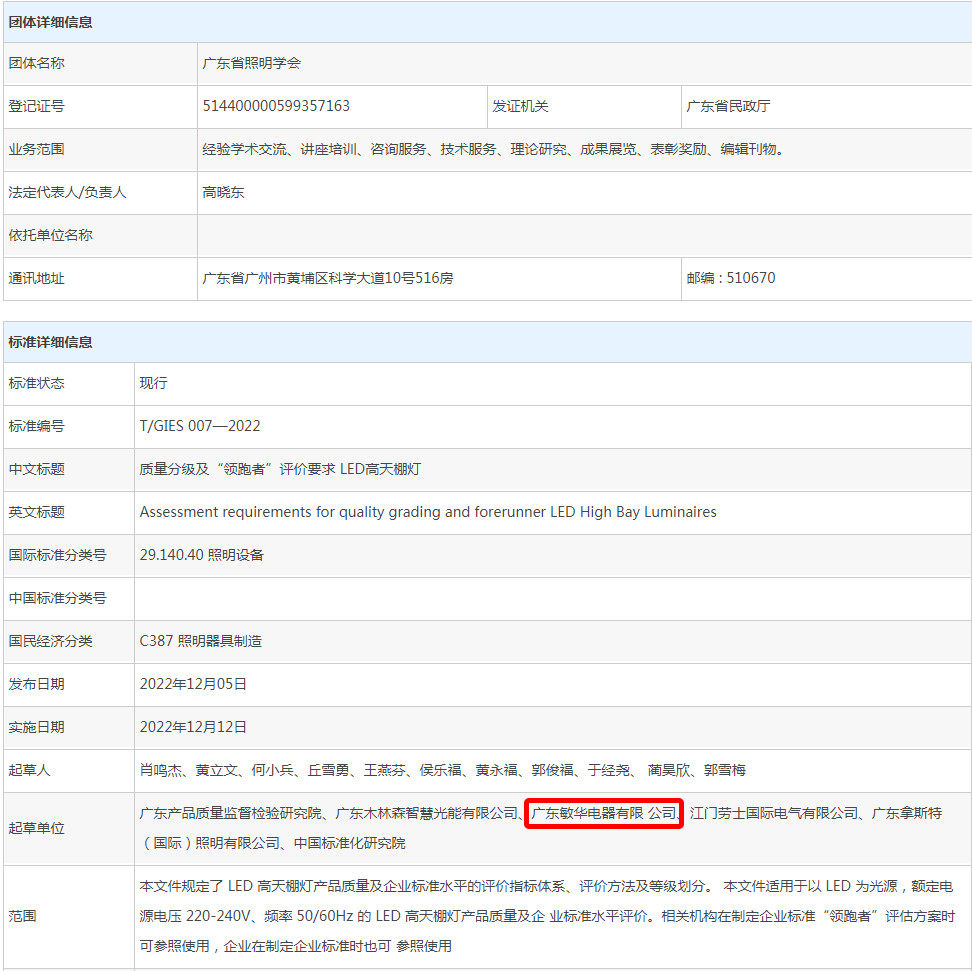
Task: Click the legal representative name 高晓东
Action: (x=223, y=192)
